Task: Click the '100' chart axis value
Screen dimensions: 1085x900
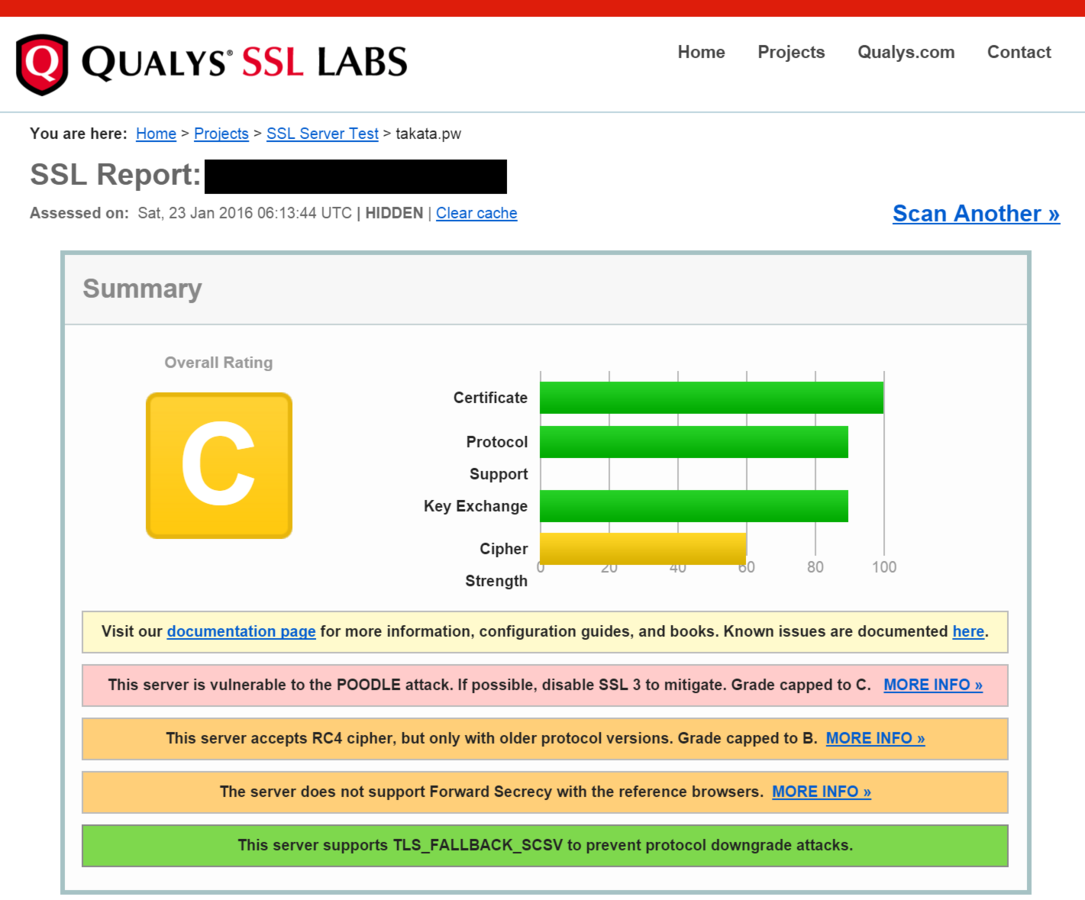Action: [884, 567]
